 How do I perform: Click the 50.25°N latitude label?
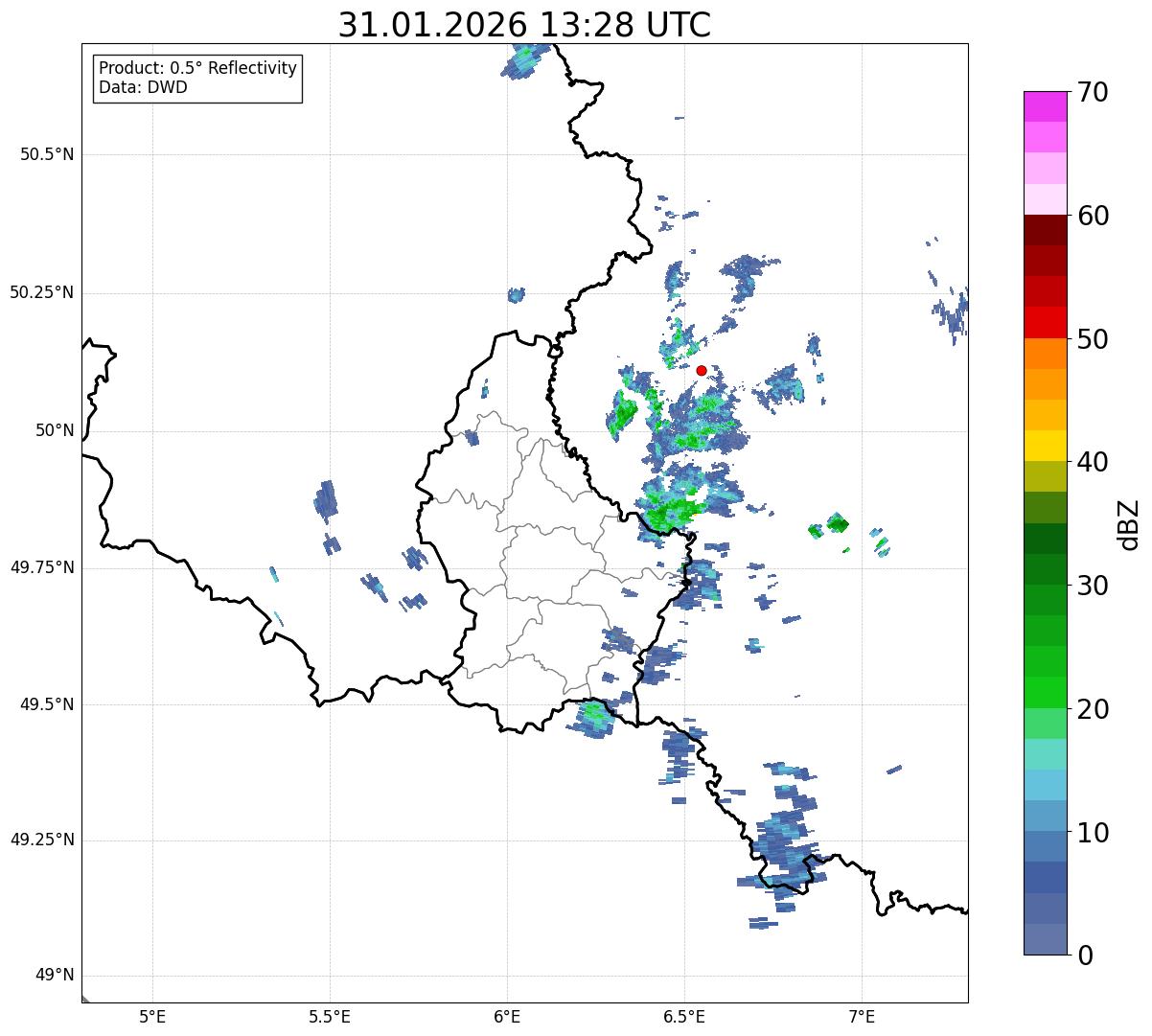(41, 292)
